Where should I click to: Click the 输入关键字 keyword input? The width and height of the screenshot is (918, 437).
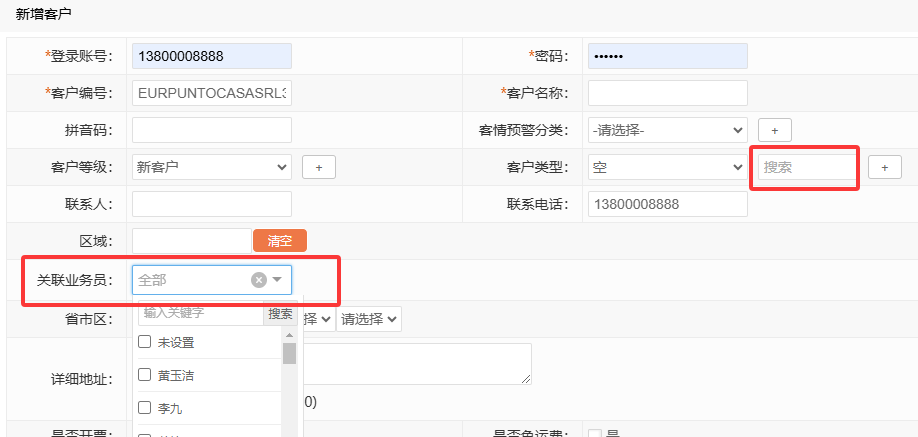click(200, 313)
